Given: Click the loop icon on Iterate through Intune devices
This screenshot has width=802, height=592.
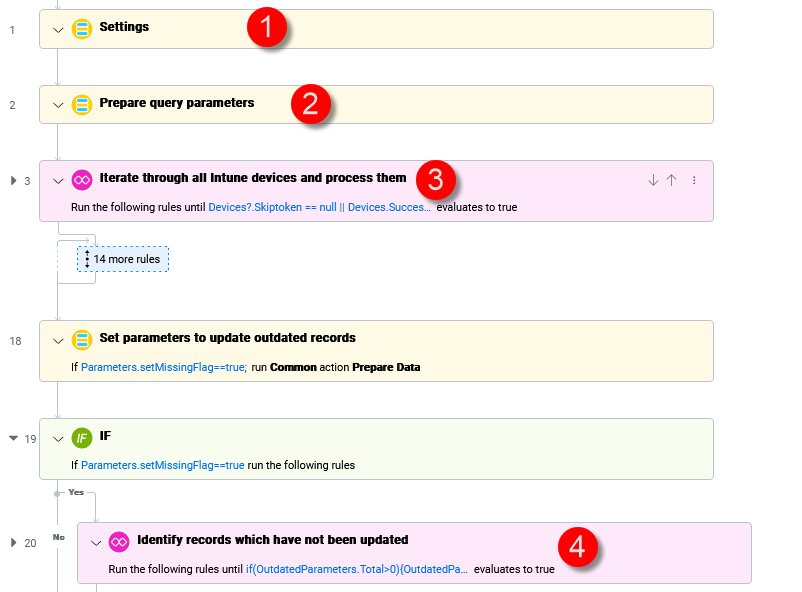Looking at the screenshot, I should click(x=81, y=180).
